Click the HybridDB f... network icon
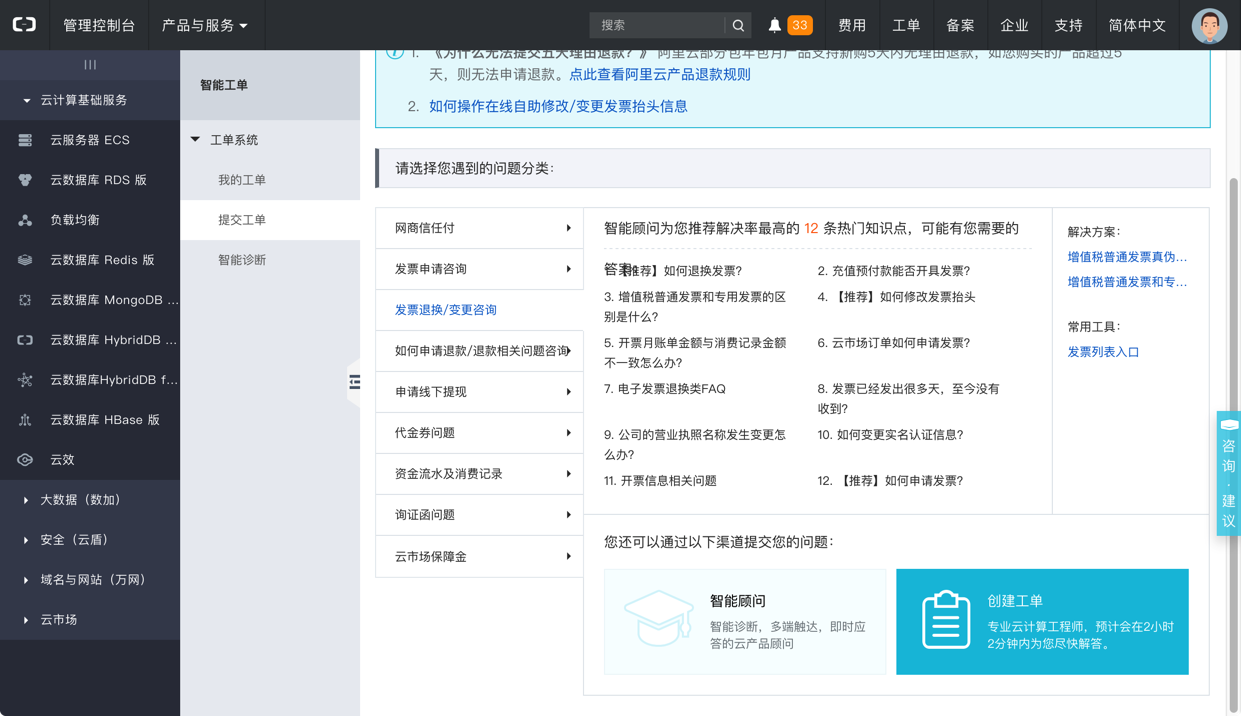Image resolution: width=1241 pixels, height=716 pixels. (25, 380)
